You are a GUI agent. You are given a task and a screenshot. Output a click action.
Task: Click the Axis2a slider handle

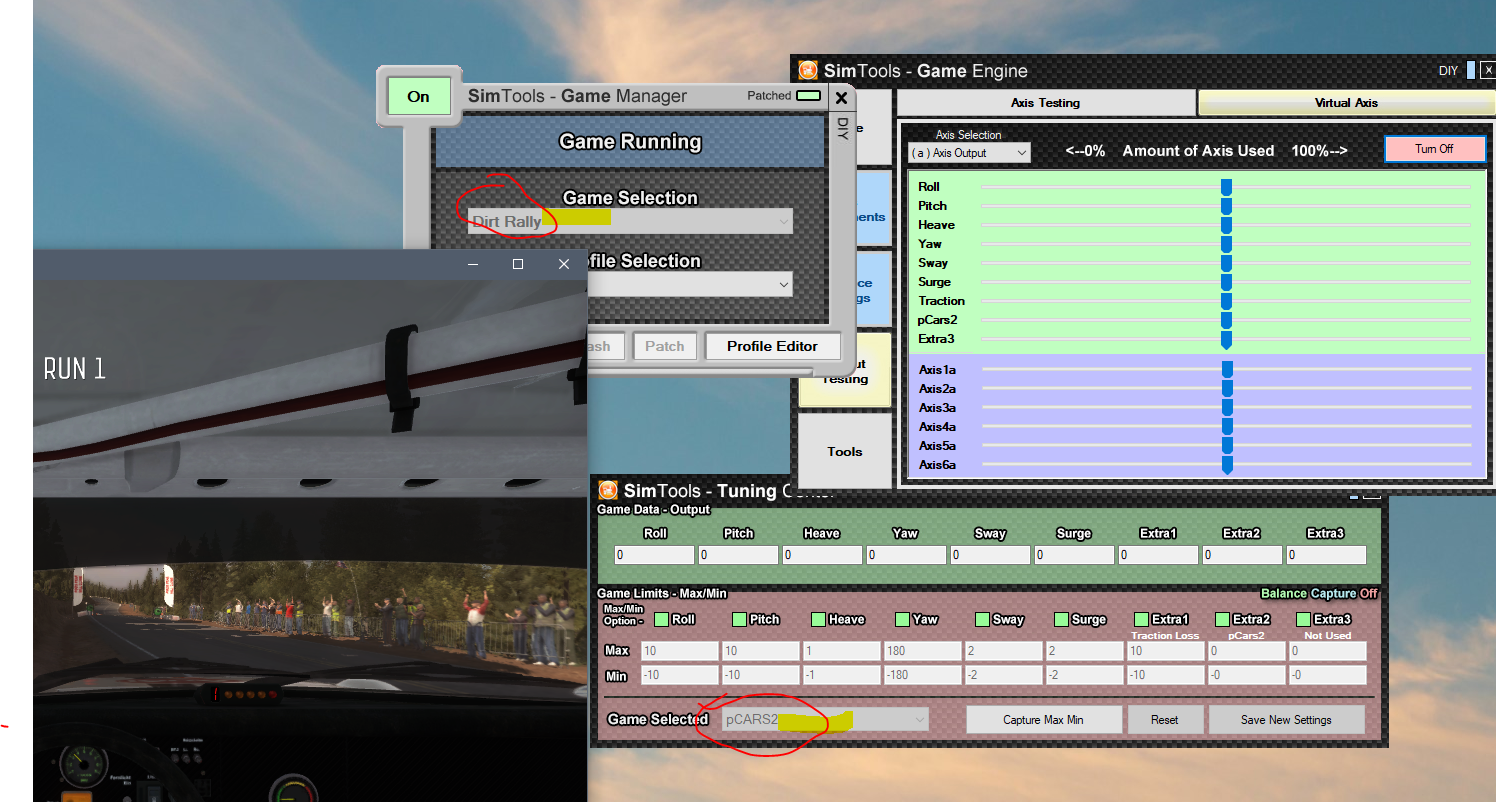click(1227, 389)
